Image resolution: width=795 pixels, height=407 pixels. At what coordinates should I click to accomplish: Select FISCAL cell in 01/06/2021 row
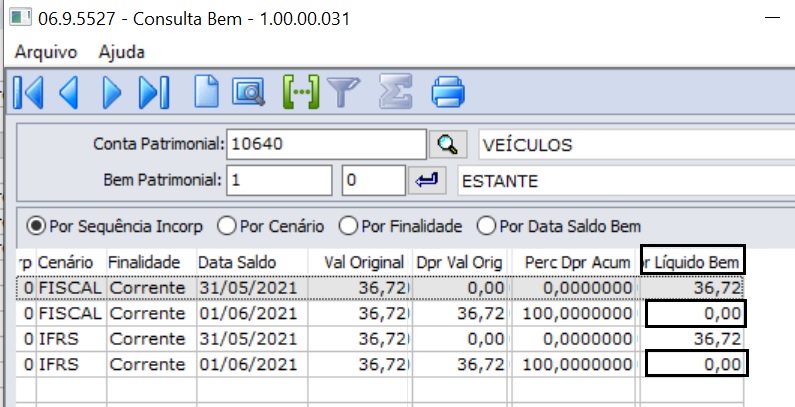pos(71,314)
